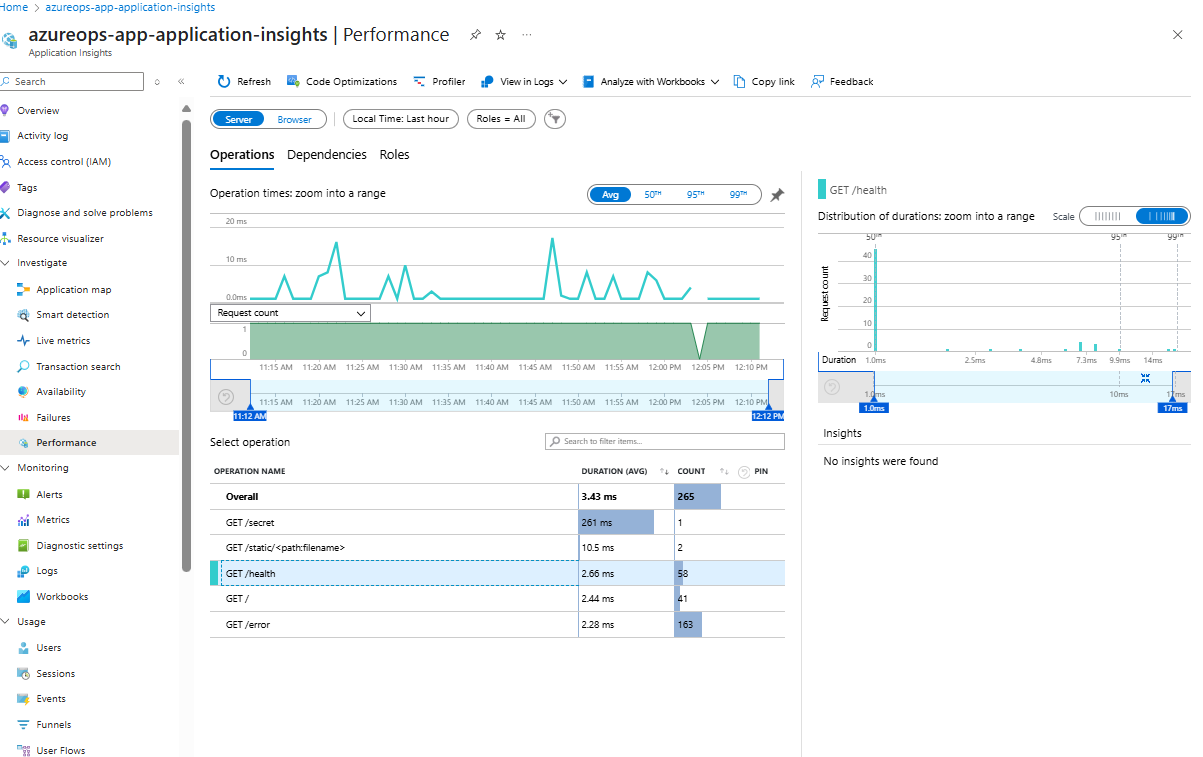Viewport: 1203px width, 757px height.
Task: Collapse the sidebar with double chevron
Action: [181, 81]
